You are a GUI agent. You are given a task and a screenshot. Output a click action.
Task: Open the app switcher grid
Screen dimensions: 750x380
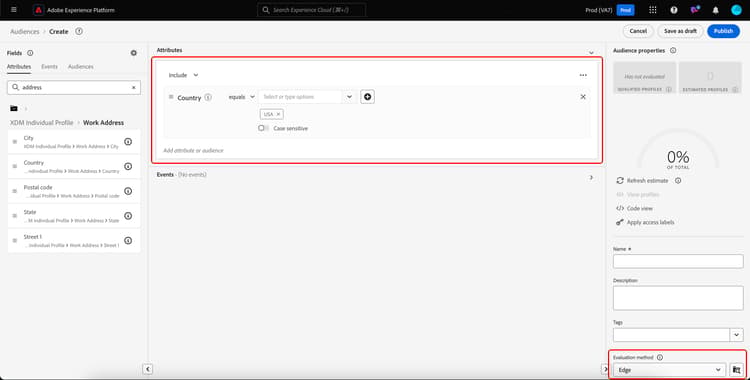point(652,10)
